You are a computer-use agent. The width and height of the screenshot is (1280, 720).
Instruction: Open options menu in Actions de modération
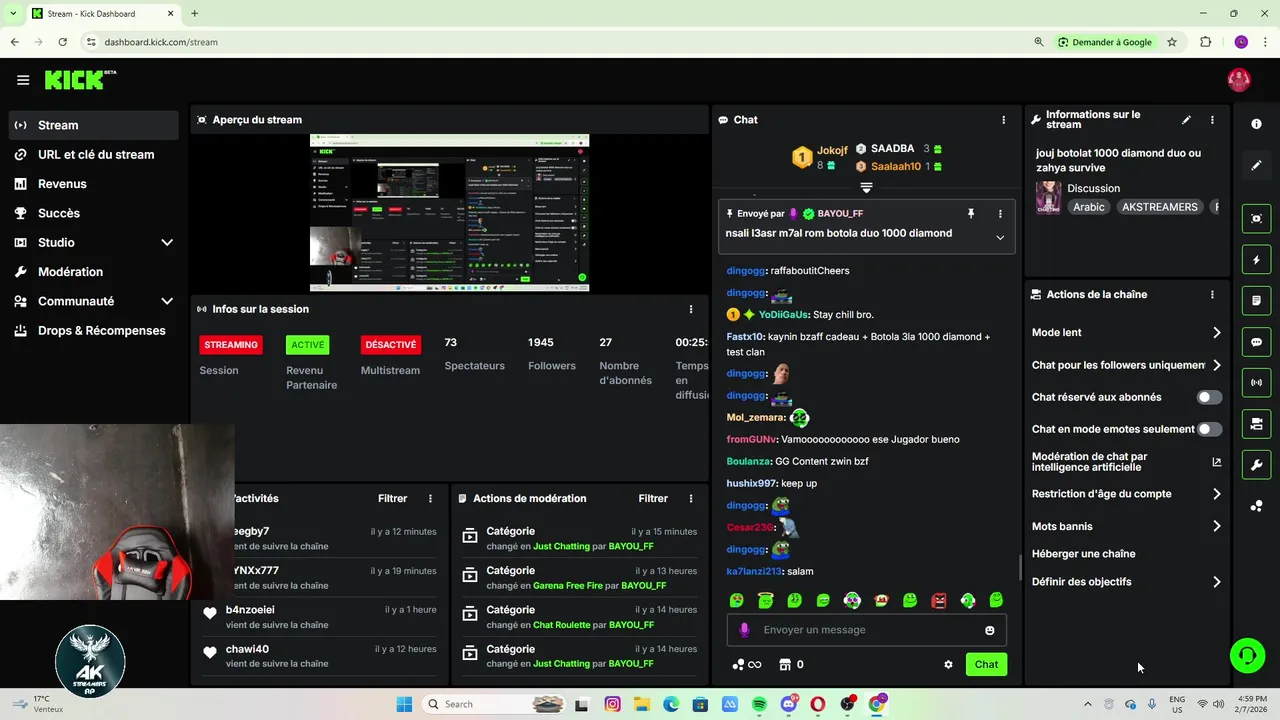[x=690, y=498]
